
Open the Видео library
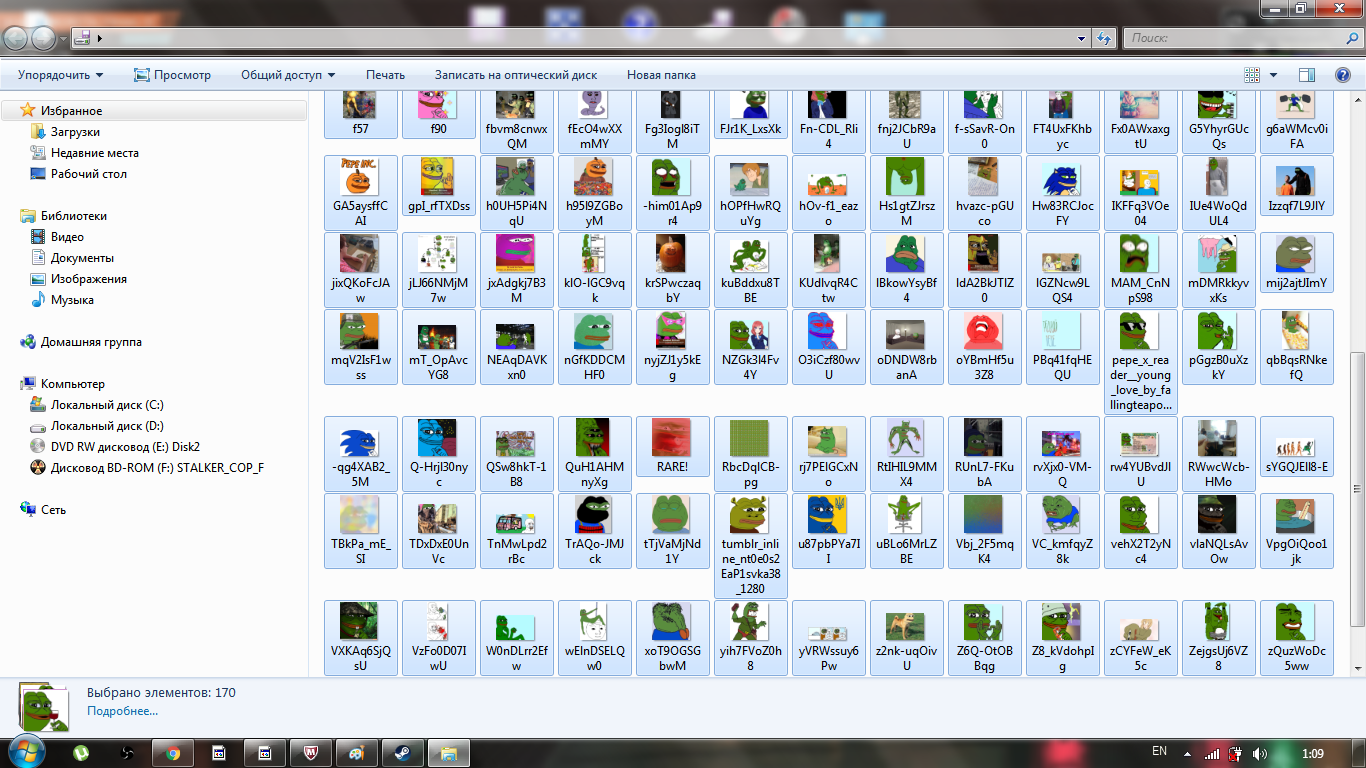coord(67,237)
